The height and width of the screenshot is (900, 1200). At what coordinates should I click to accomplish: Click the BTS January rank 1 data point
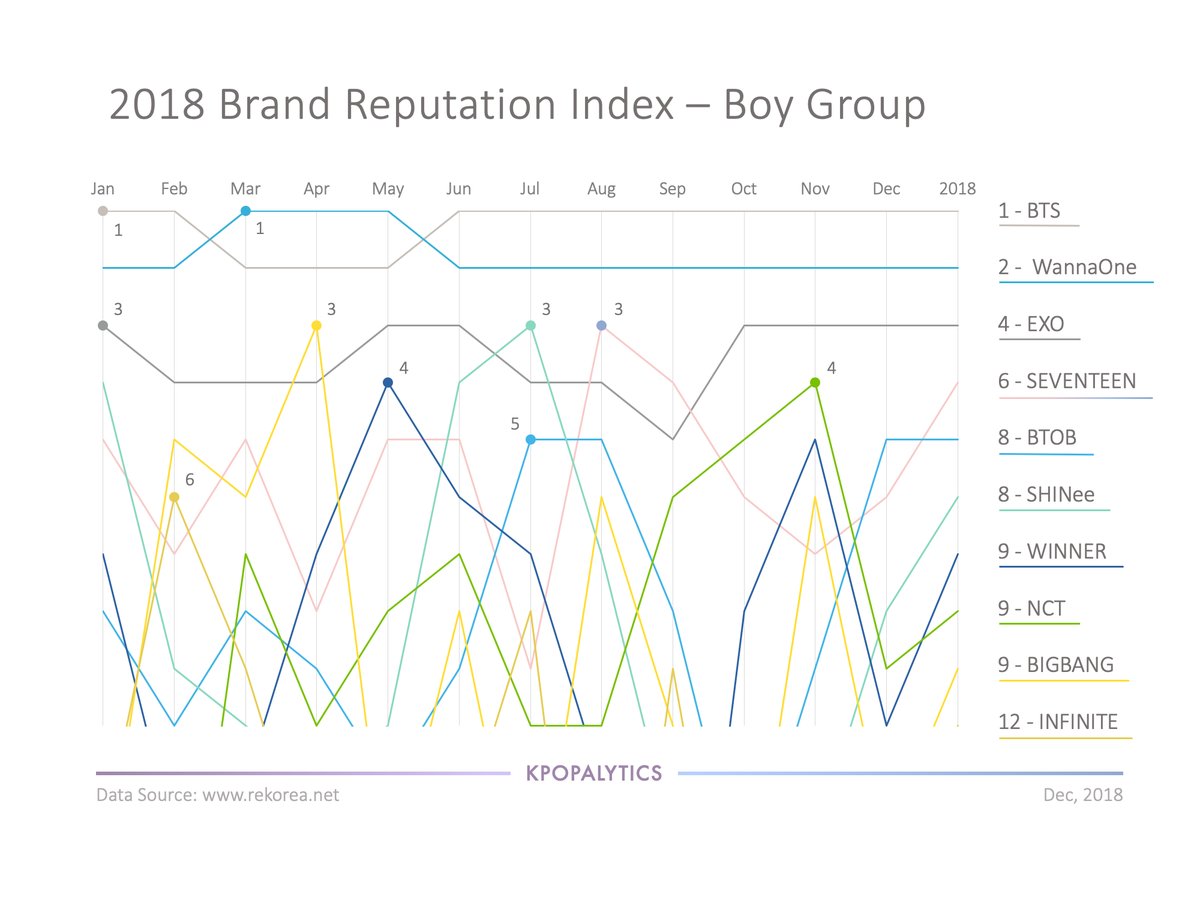(x=102, y=211)
